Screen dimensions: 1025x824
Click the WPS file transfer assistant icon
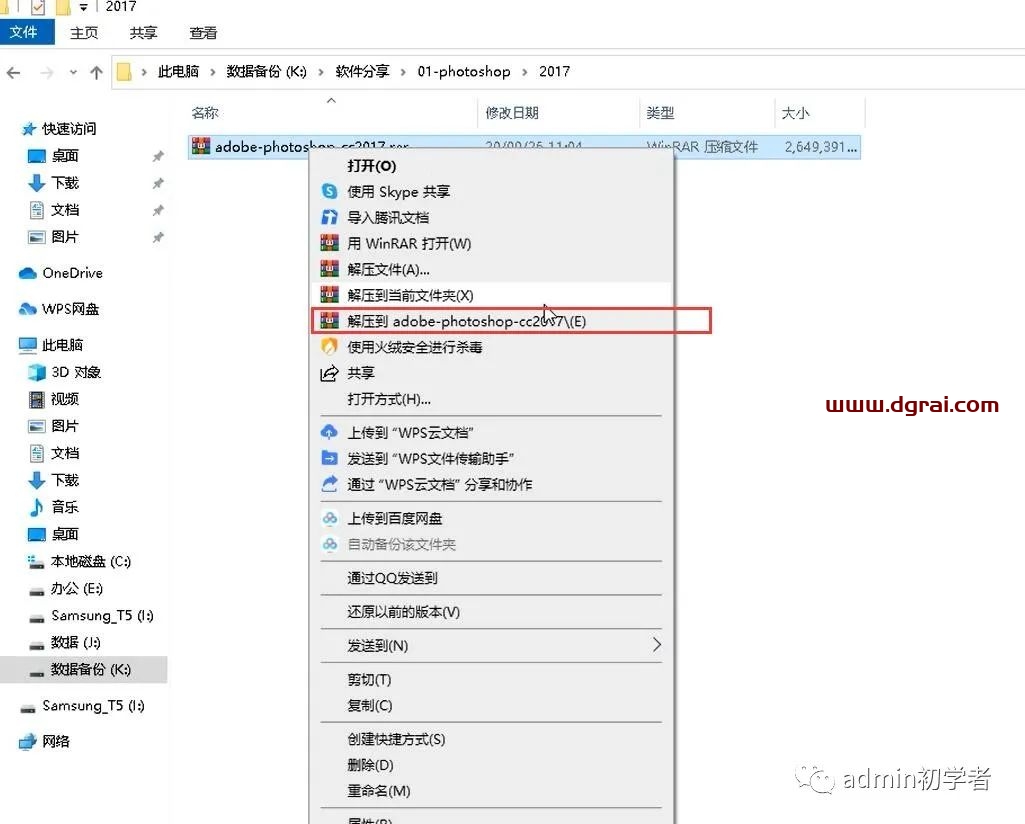coord(329,458)
